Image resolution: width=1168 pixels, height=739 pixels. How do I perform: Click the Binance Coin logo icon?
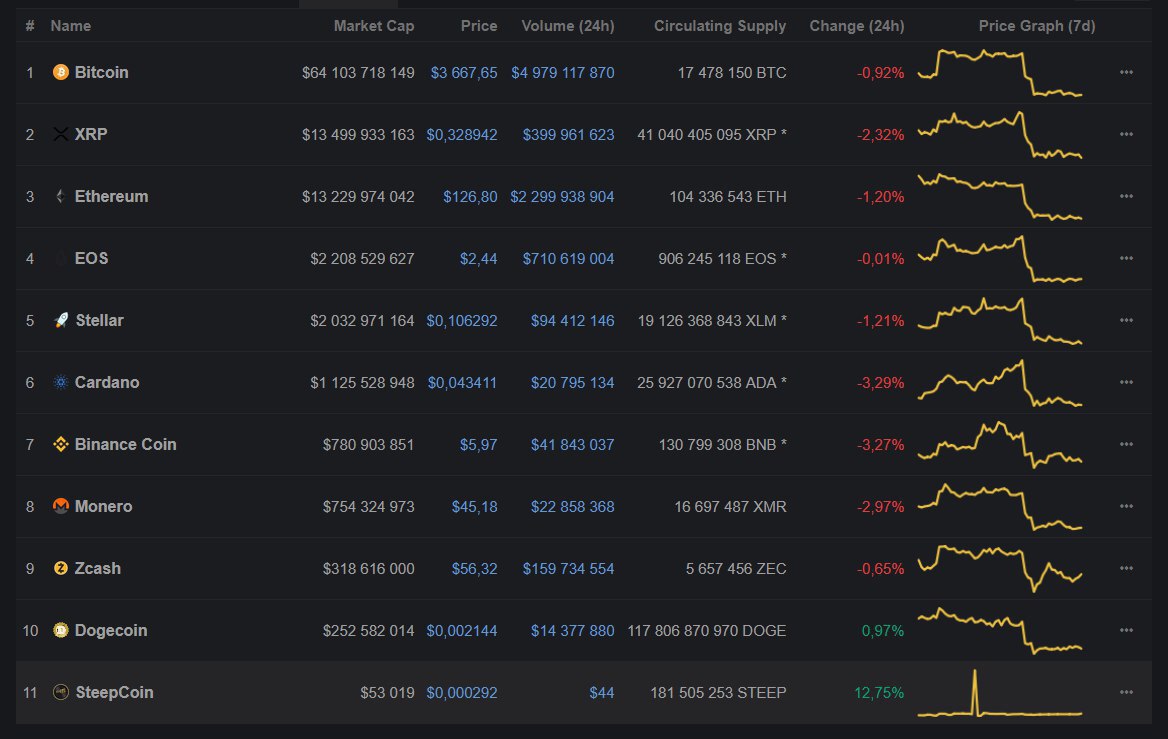coord(61,444)
